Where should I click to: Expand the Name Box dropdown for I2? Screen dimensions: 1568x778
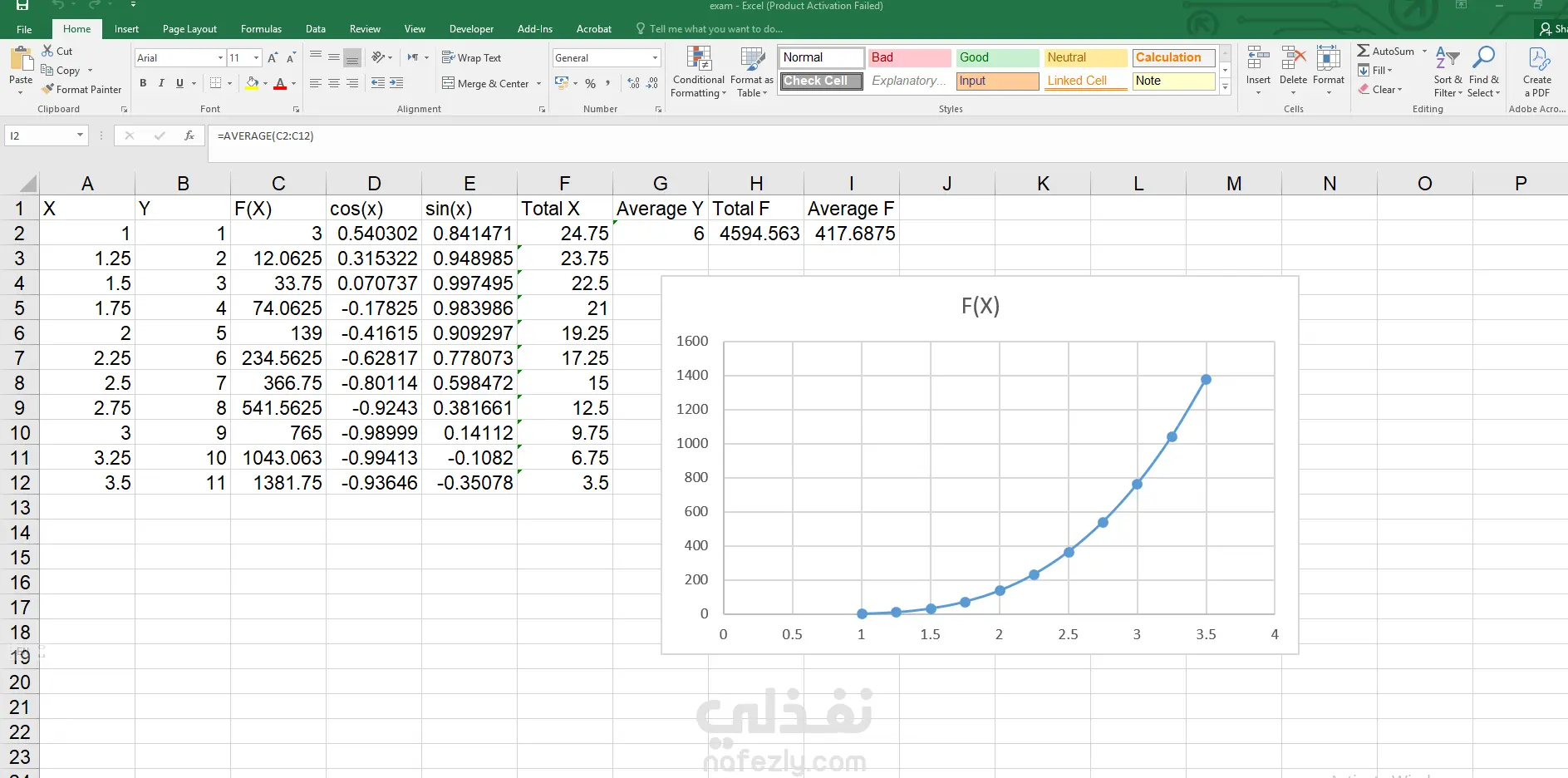(x=80, y=135)
